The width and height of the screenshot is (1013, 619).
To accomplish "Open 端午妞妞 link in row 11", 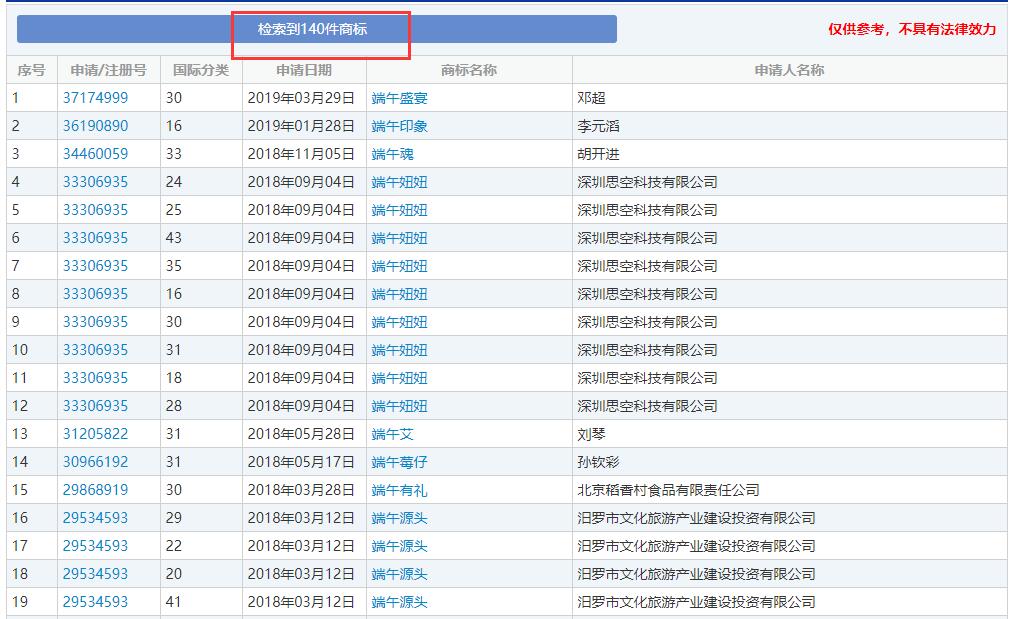I will (x=399, y=378).
